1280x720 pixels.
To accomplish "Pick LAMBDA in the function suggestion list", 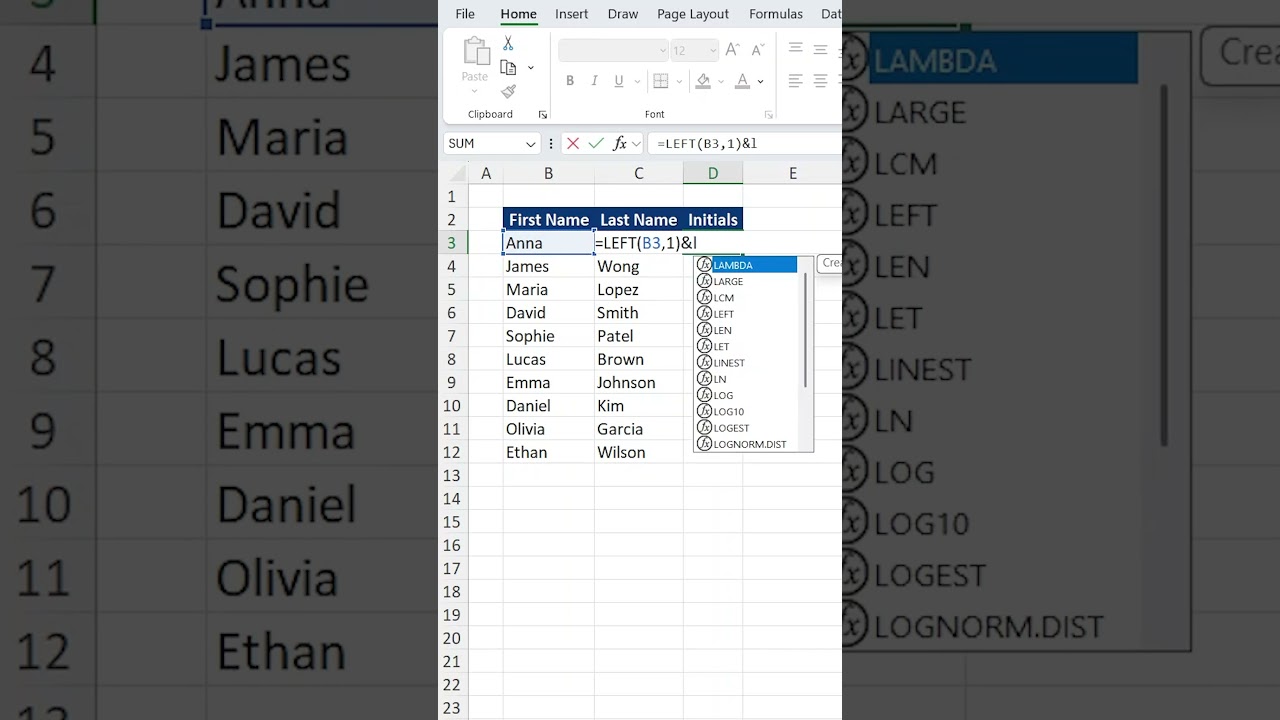I will pyautogui.click(x=733, y=265).
